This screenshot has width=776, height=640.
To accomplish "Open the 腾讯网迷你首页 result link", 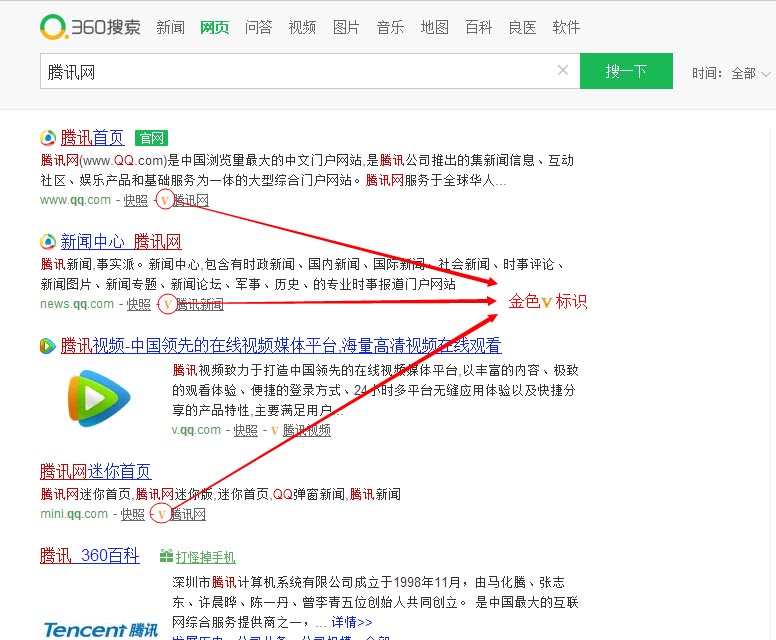I will click(x=96, y=471).
